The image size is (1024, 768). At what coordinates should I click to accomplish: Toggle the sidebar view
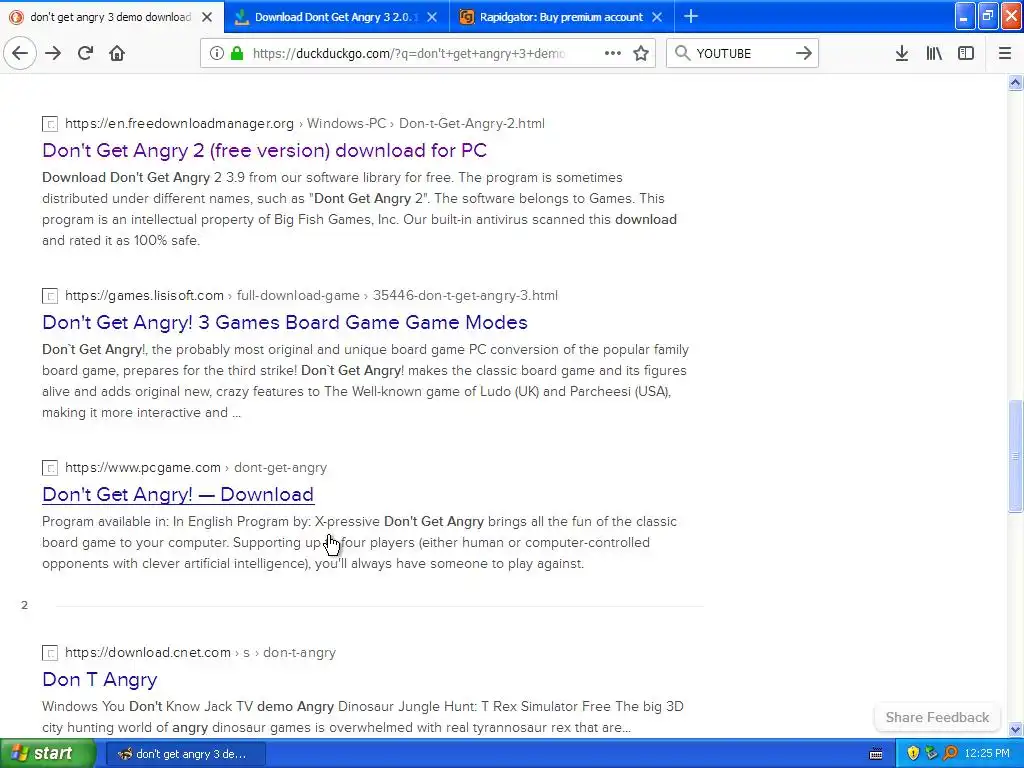966,53
